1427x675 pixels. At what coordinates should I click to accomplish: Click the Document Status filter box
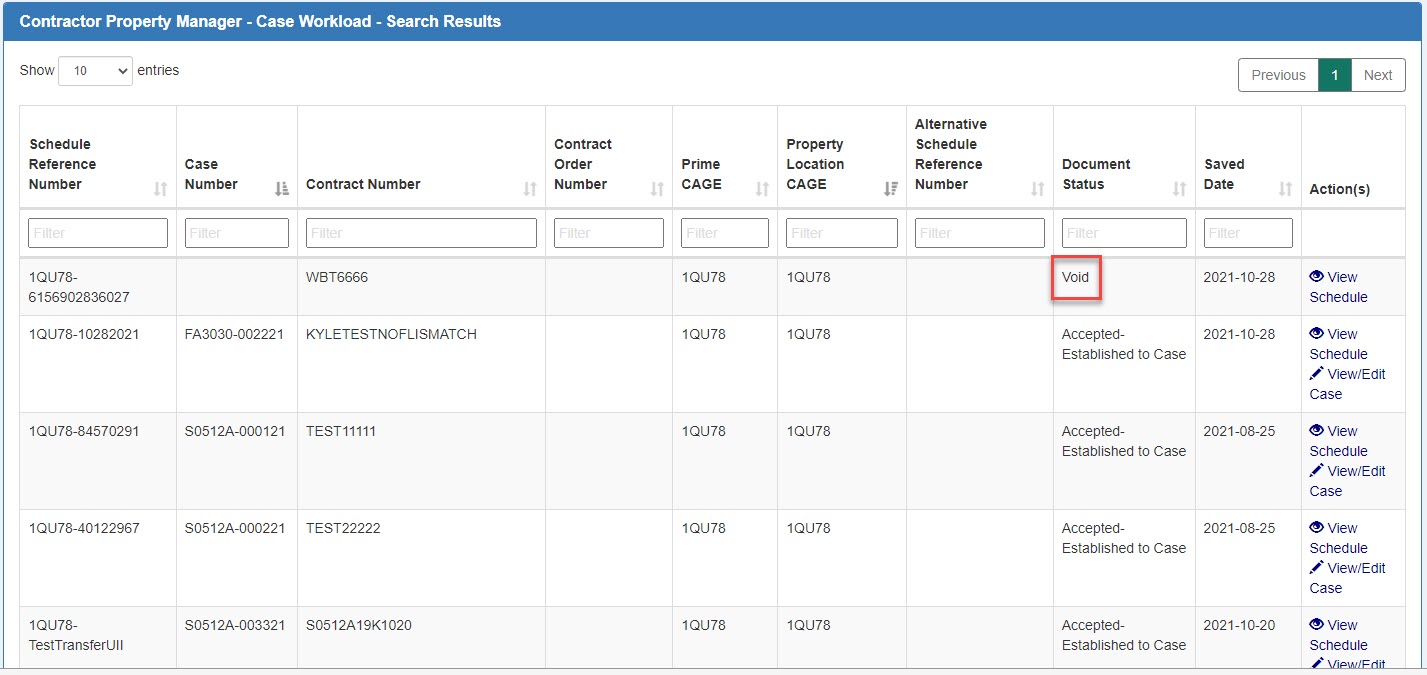[1124, 232]
